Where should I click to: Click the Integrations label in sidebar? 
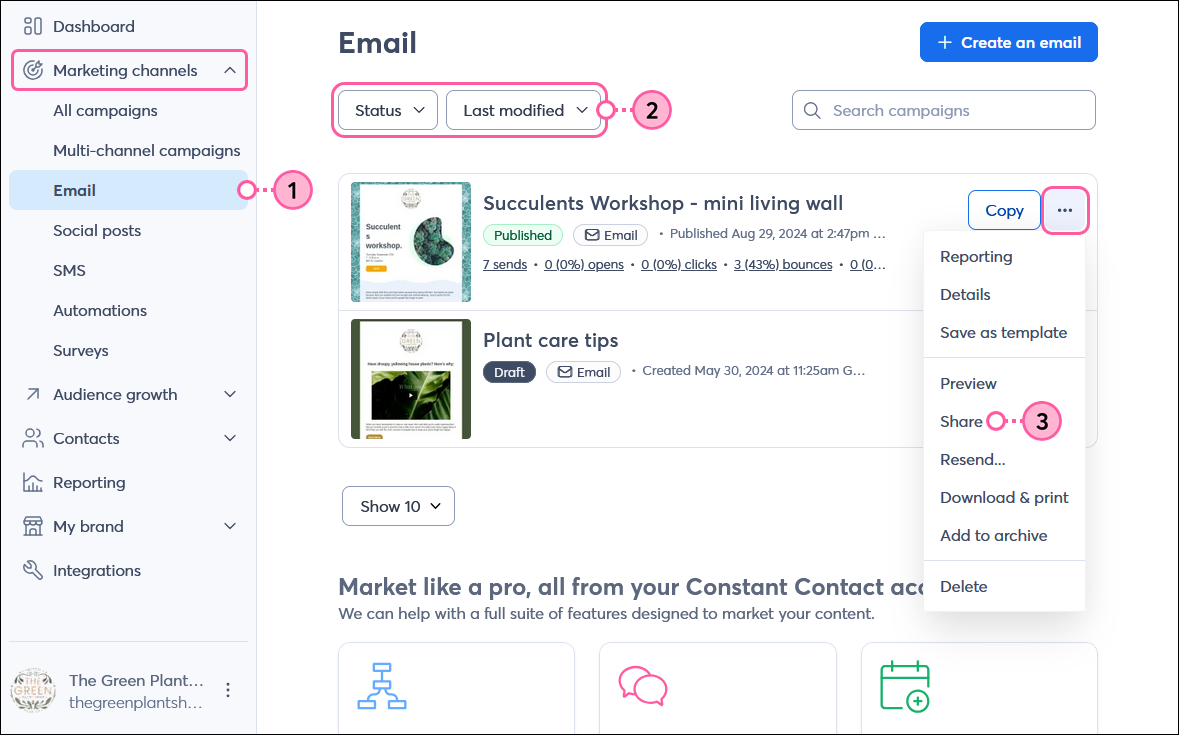point(97,570)
